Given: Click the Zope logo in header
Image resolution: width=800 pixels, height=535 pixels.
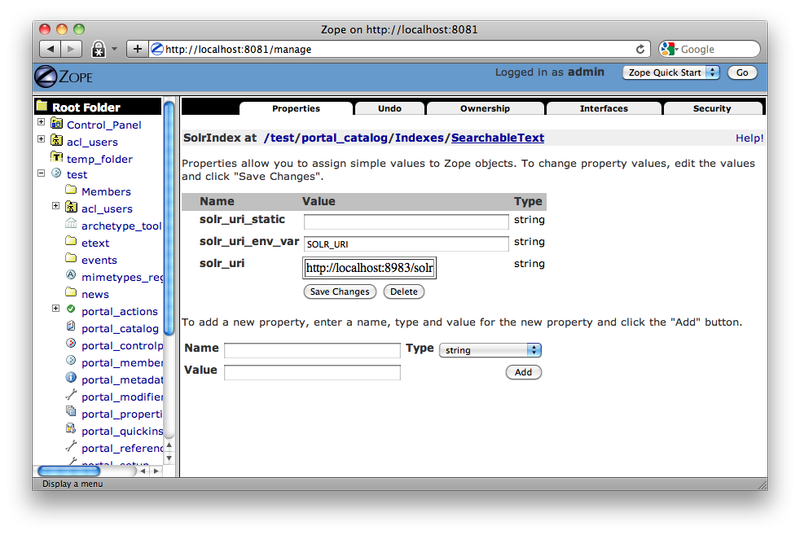Looking at the screenshot, I should click(x=64, y=77).
